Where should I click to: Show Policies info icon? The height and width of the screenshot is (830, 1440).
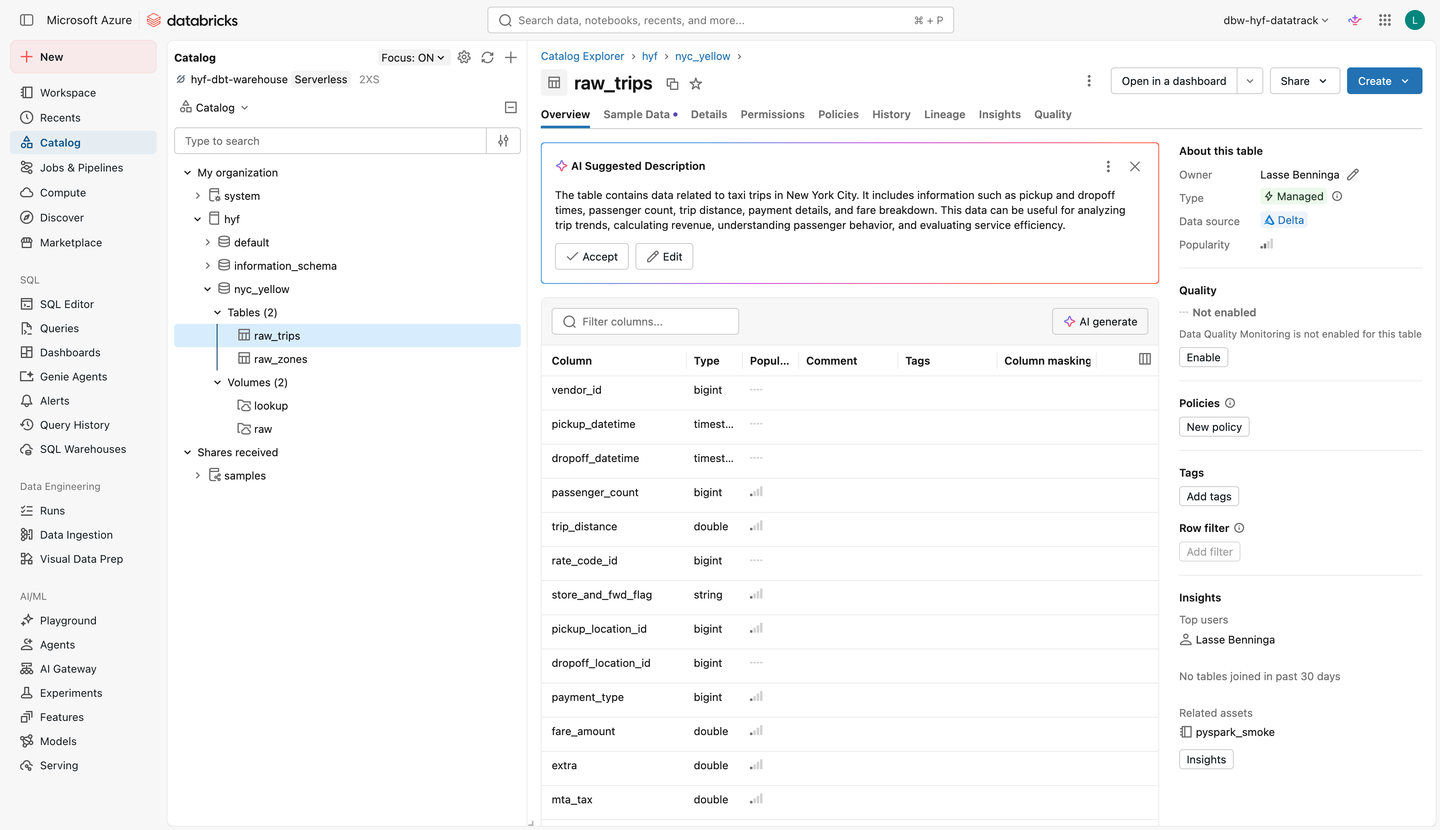coord(1230,403)
